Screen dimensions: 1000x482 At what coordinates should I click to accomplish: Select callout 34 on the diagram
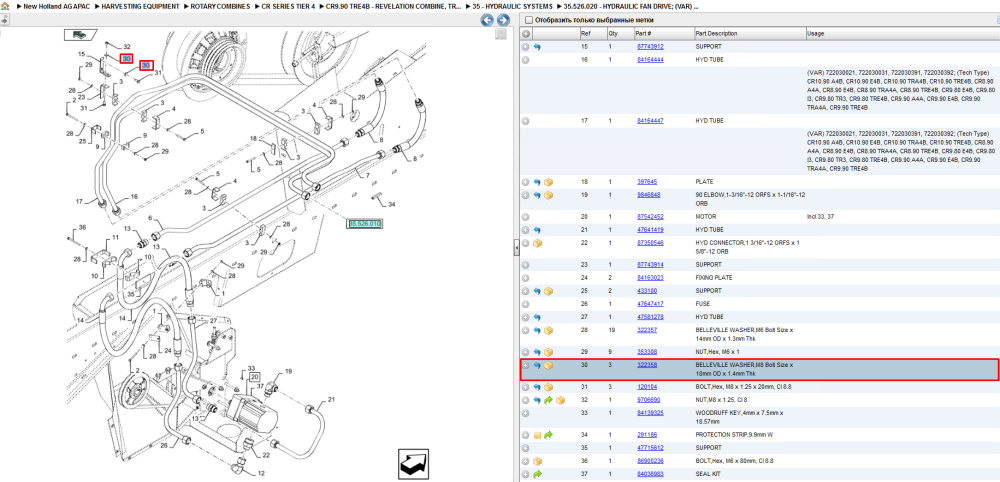[392, 205]
